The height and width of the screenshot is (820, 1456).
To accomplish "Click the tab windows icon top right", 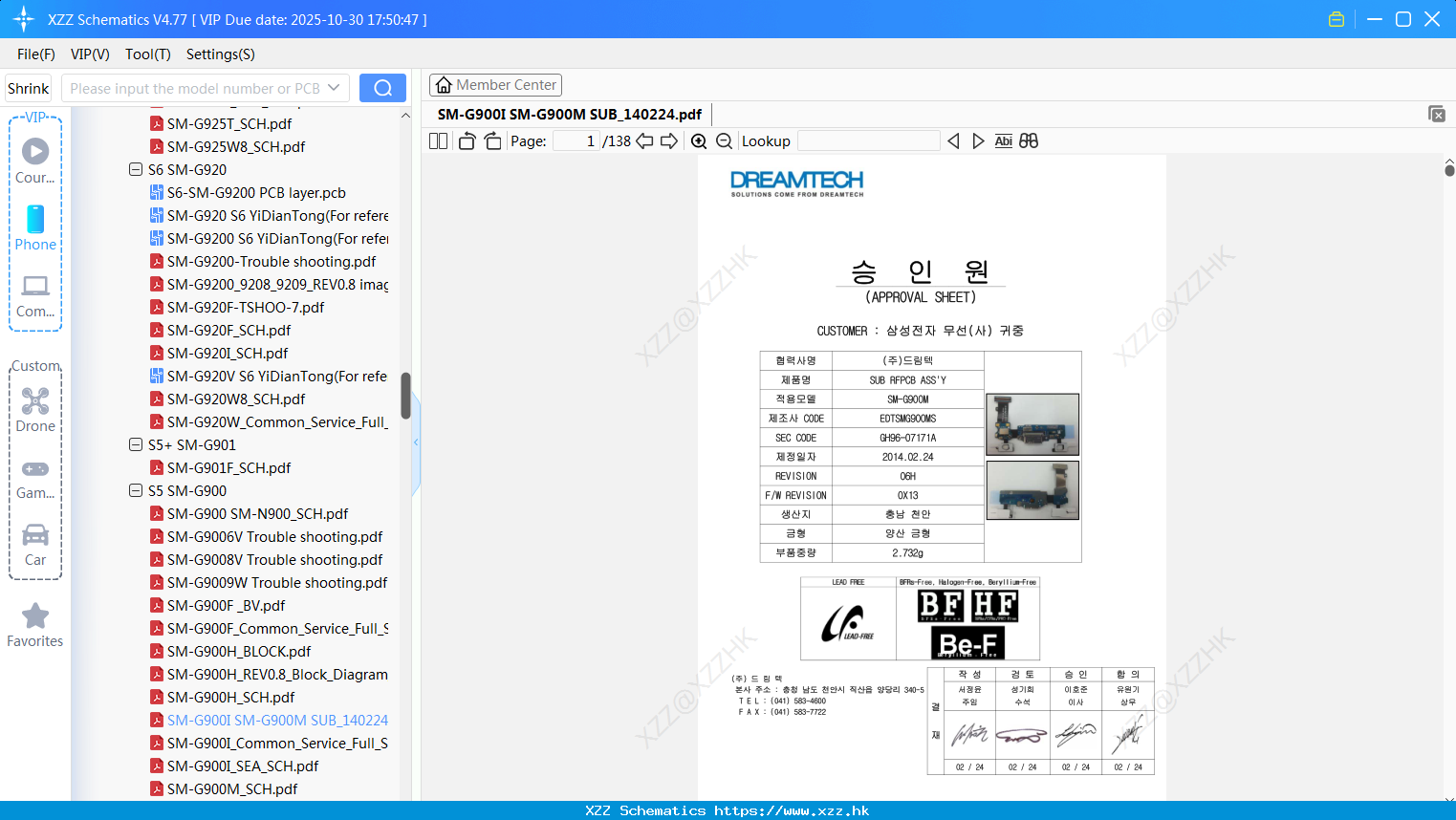I will (1437, 114).
